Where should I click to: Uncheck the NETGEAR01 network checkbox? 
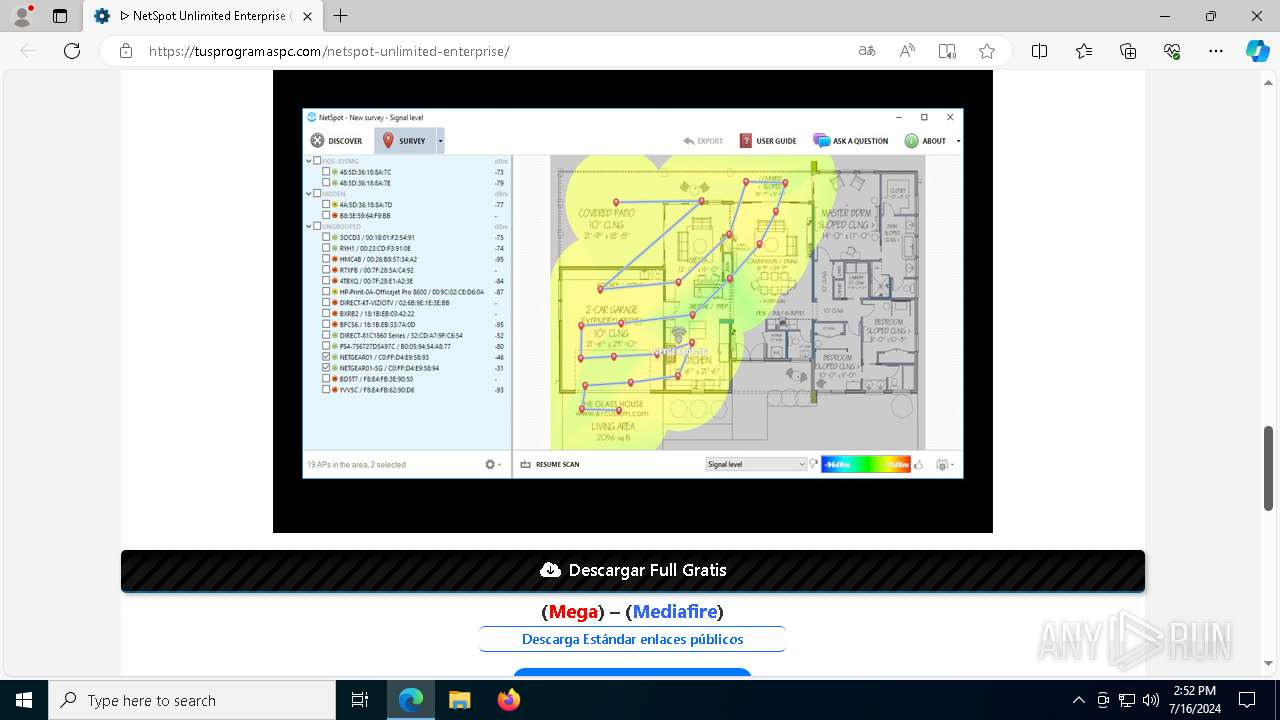pos(326,357)
